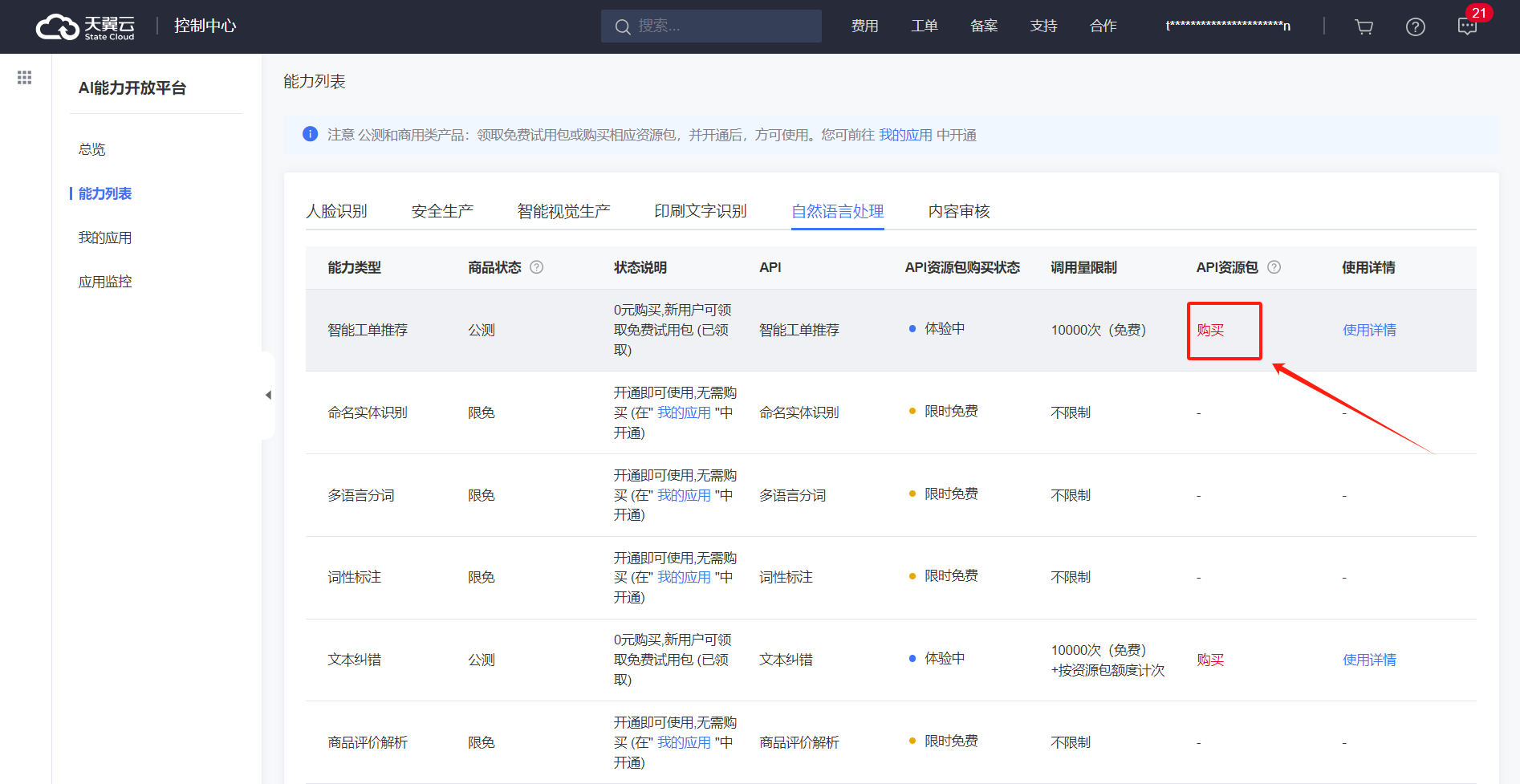Screen dimensions: 1520x784
Task: Click the 状态说明 column header
Action: click(640, 267)
